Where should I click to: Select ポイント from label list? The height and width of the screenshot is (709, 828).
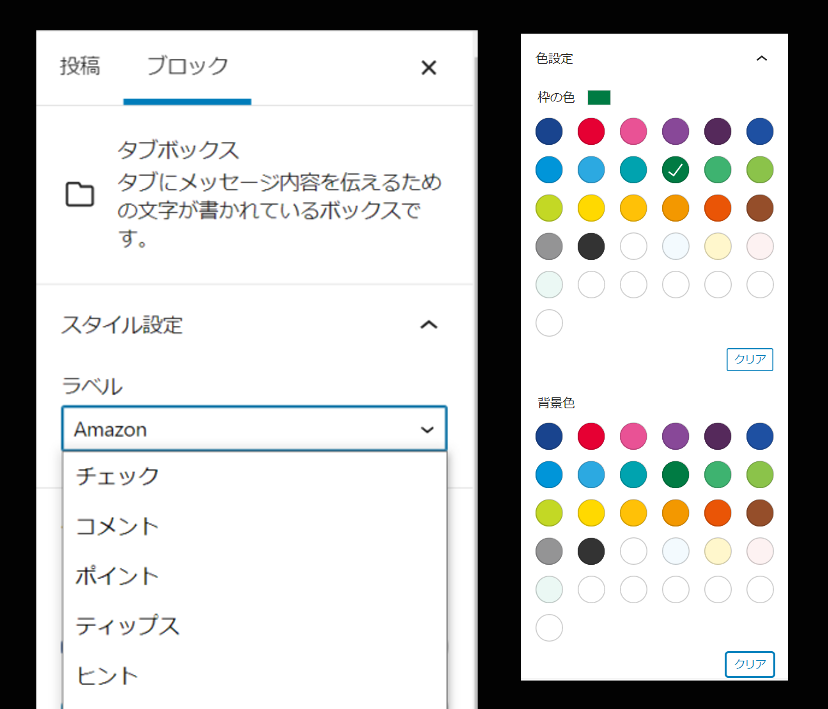tap(255, 575)
